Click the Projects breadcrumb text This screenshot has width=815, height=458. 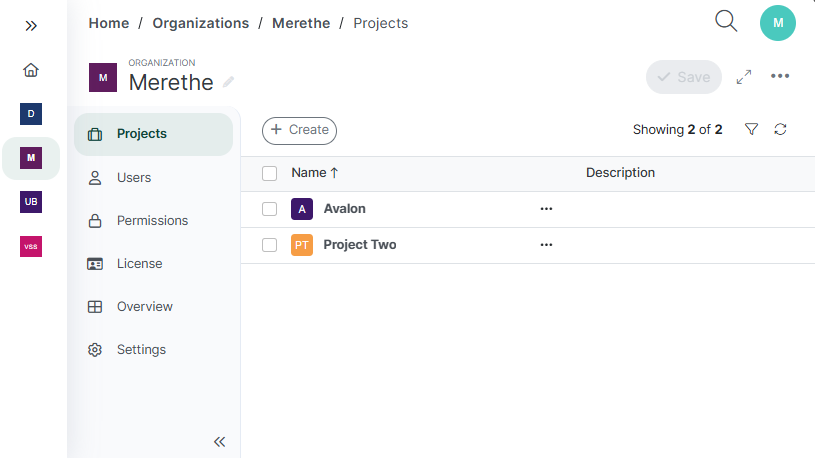click(x=380, y=23)
